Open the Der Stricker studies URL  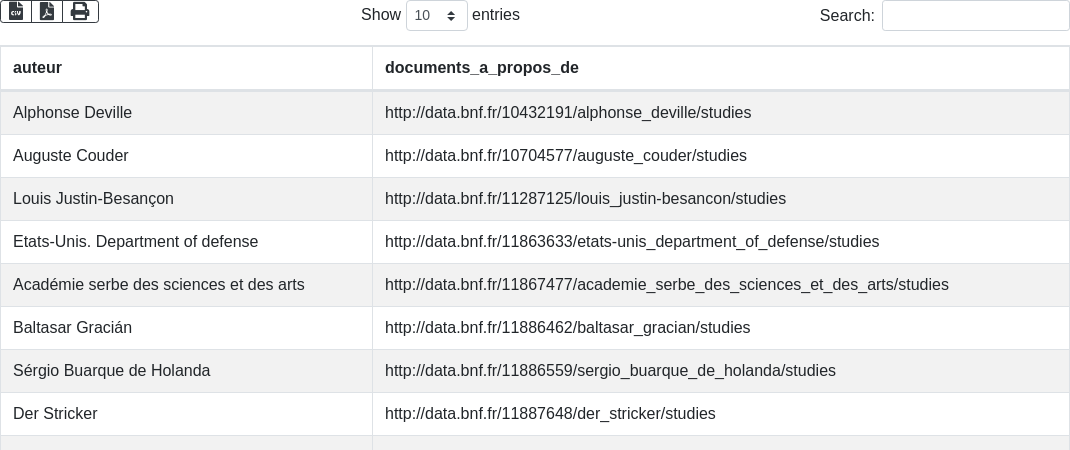pos(550,414)
